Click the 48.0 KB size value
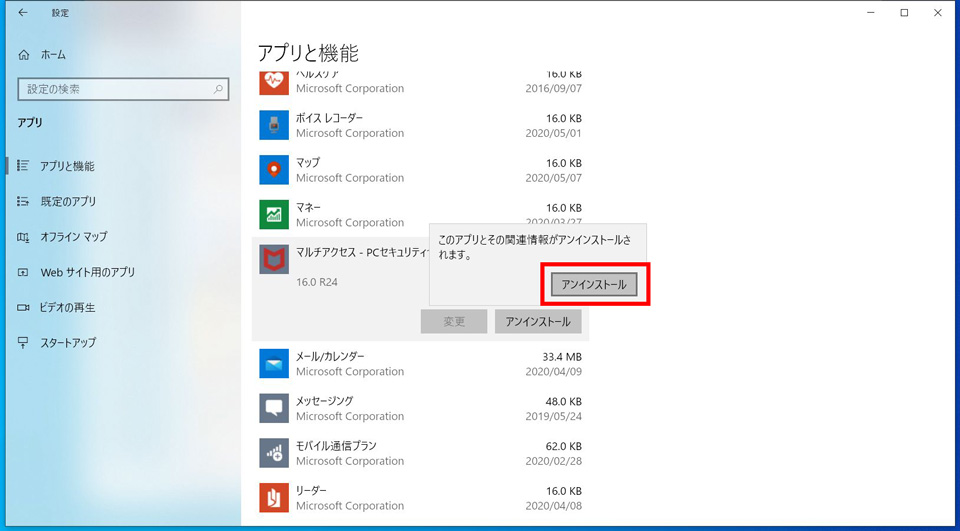The image size is (960, 531). (x=561, y=402)
